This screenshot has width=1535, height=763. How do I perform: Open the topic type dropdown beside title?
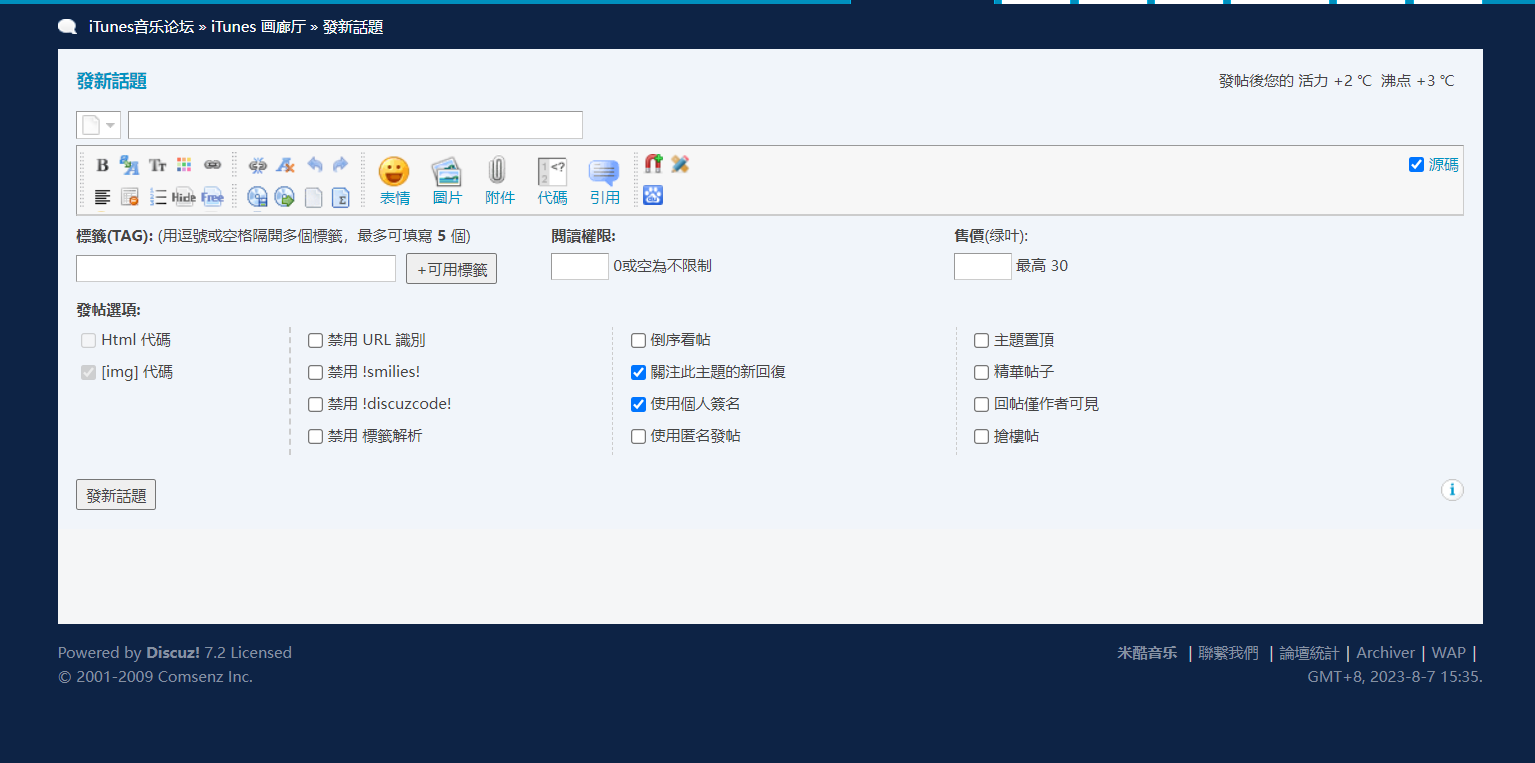[98, 125]
